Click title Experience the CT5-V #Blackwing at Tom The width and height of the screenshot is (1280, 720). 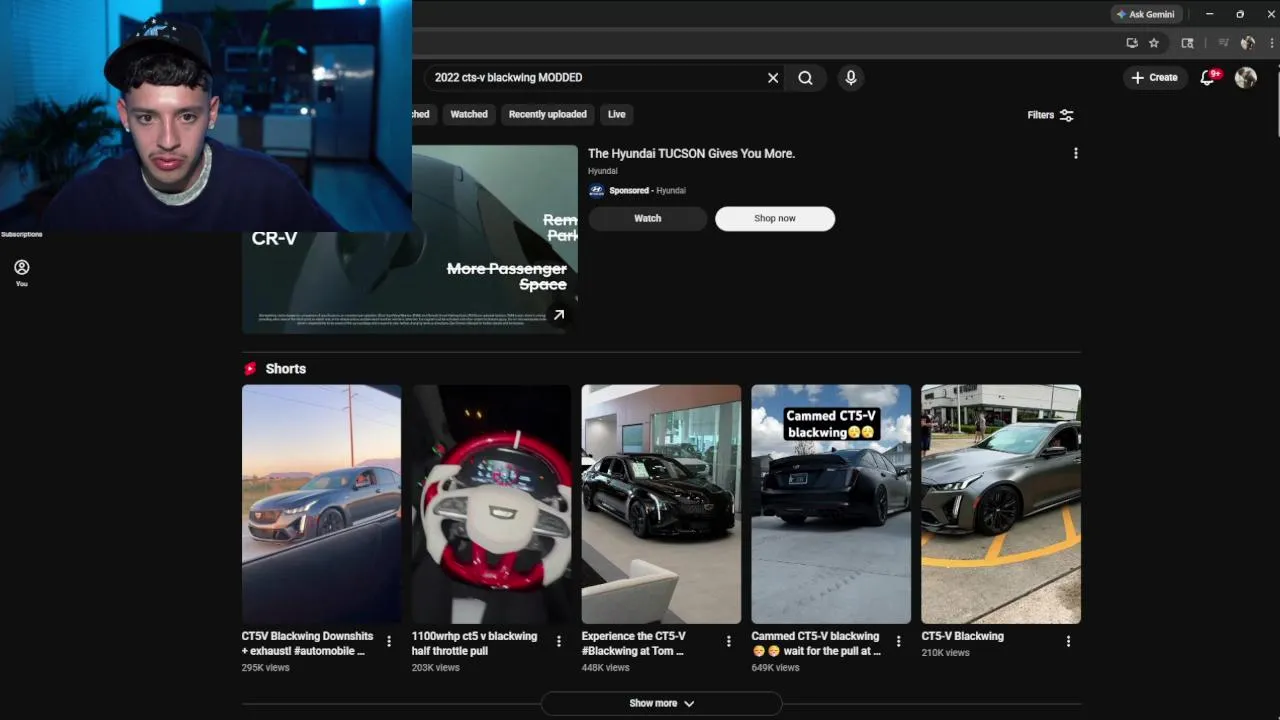point(634,643)
